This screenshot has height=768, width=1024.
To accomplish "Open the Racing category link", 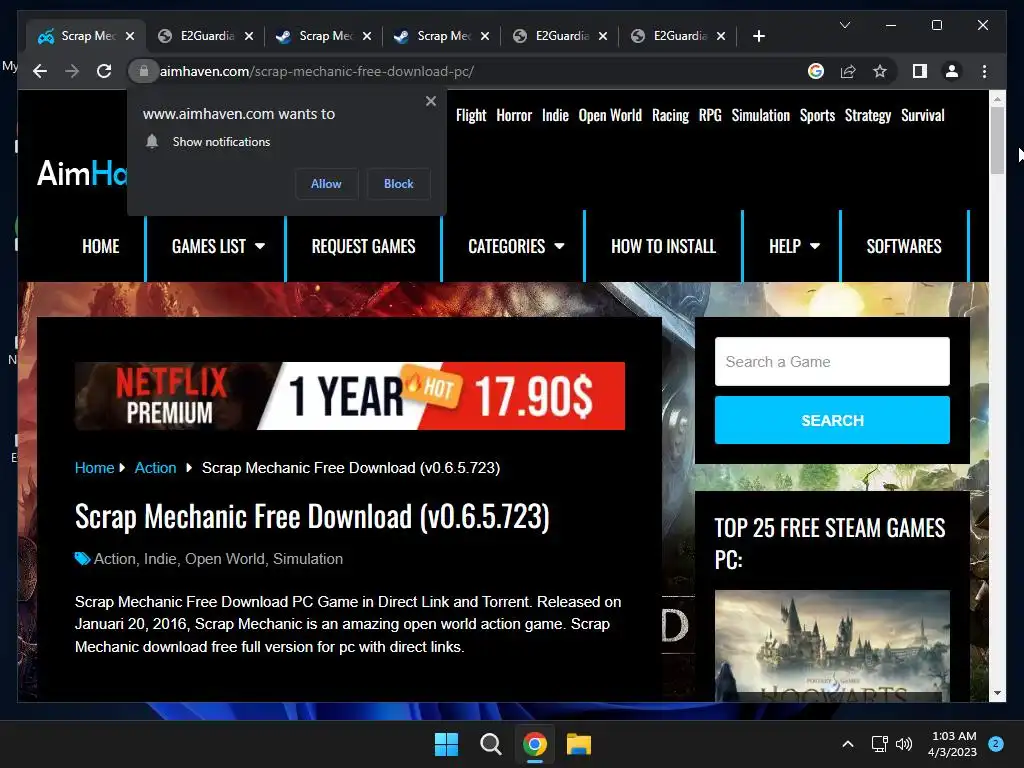I will click(x=670, y=116).
